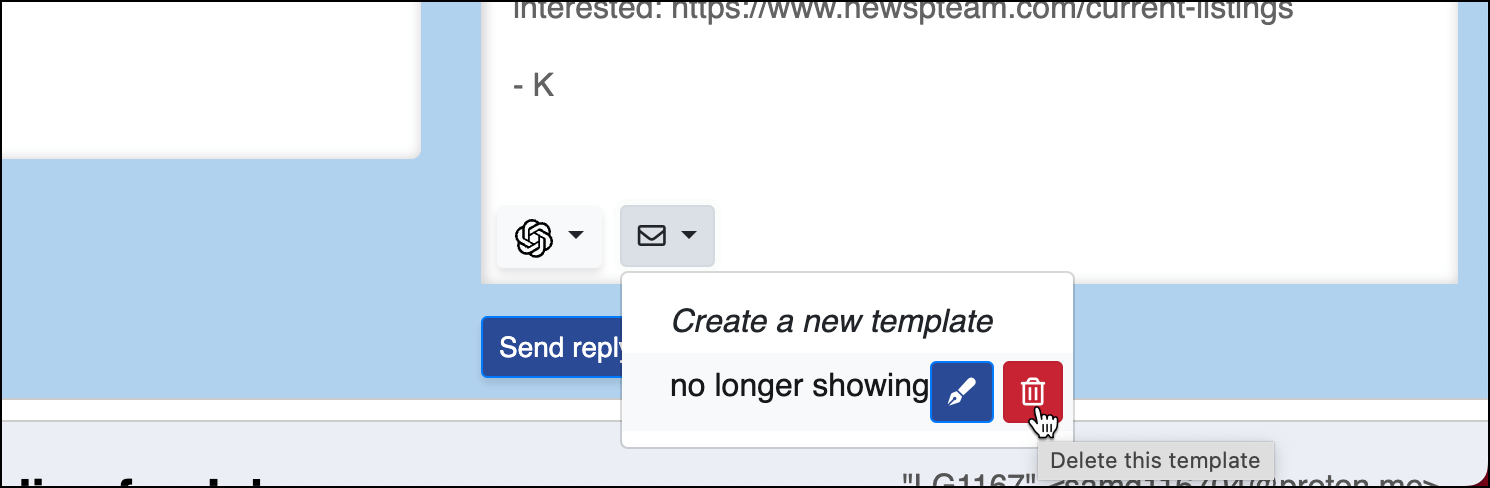
Task: Click the envelope templates icon
Action: click(652, 236)
